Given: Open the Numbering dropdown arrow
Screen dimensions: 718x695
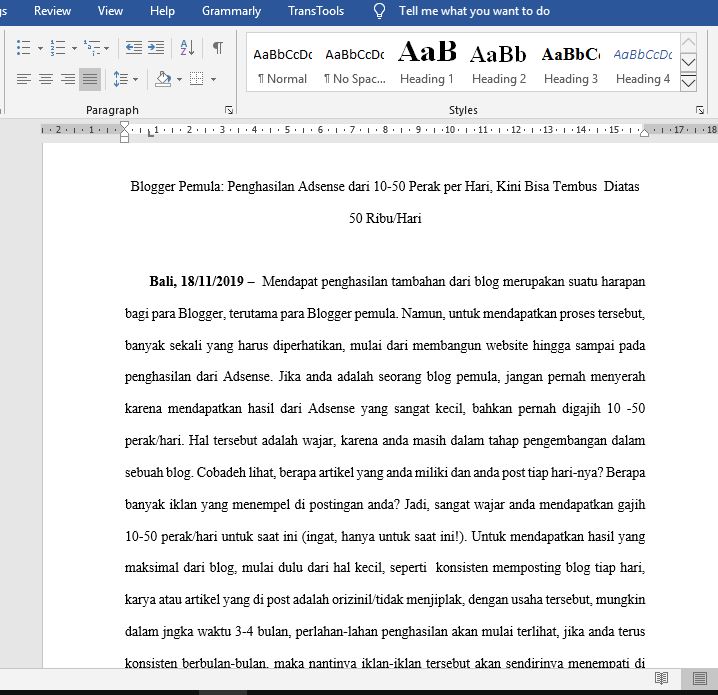Looking at the screenshot, I should click(x=74, y=48).
